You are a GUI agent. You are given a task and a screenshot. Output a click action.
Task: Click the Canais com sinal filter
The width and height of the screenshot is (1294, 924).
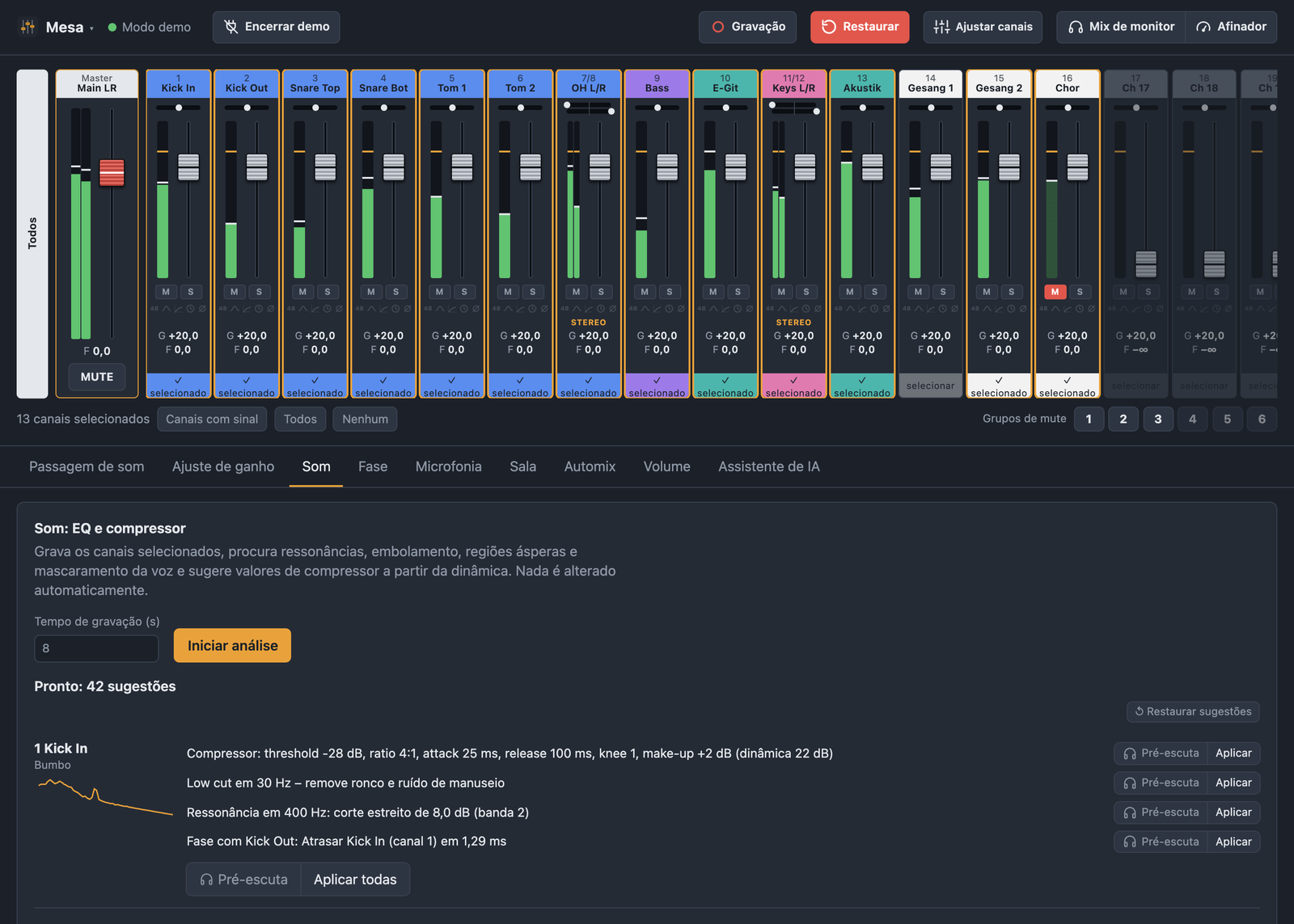point(212,419)
